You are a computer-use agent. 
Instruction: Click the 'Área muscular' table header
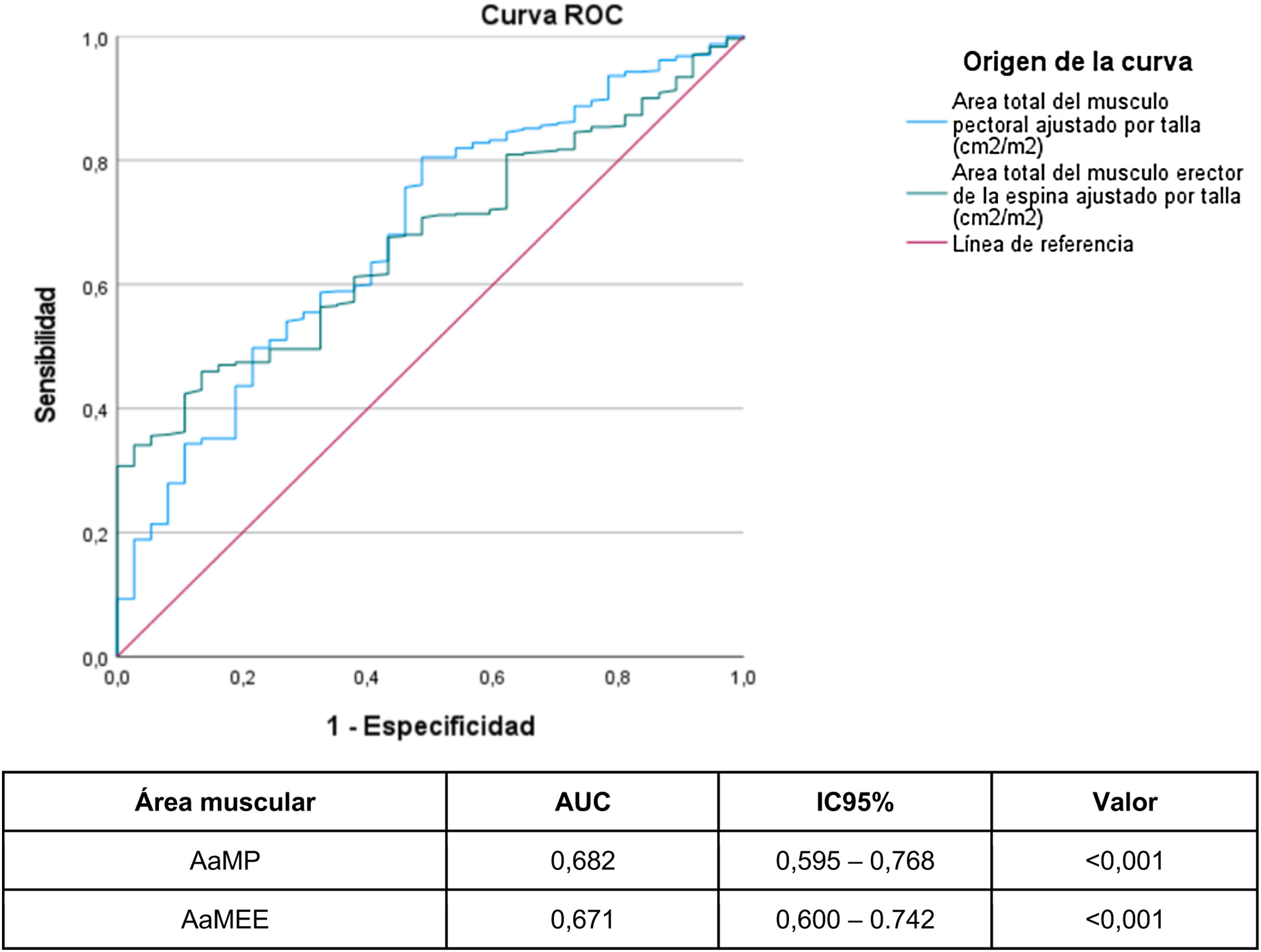click(225, 802)
